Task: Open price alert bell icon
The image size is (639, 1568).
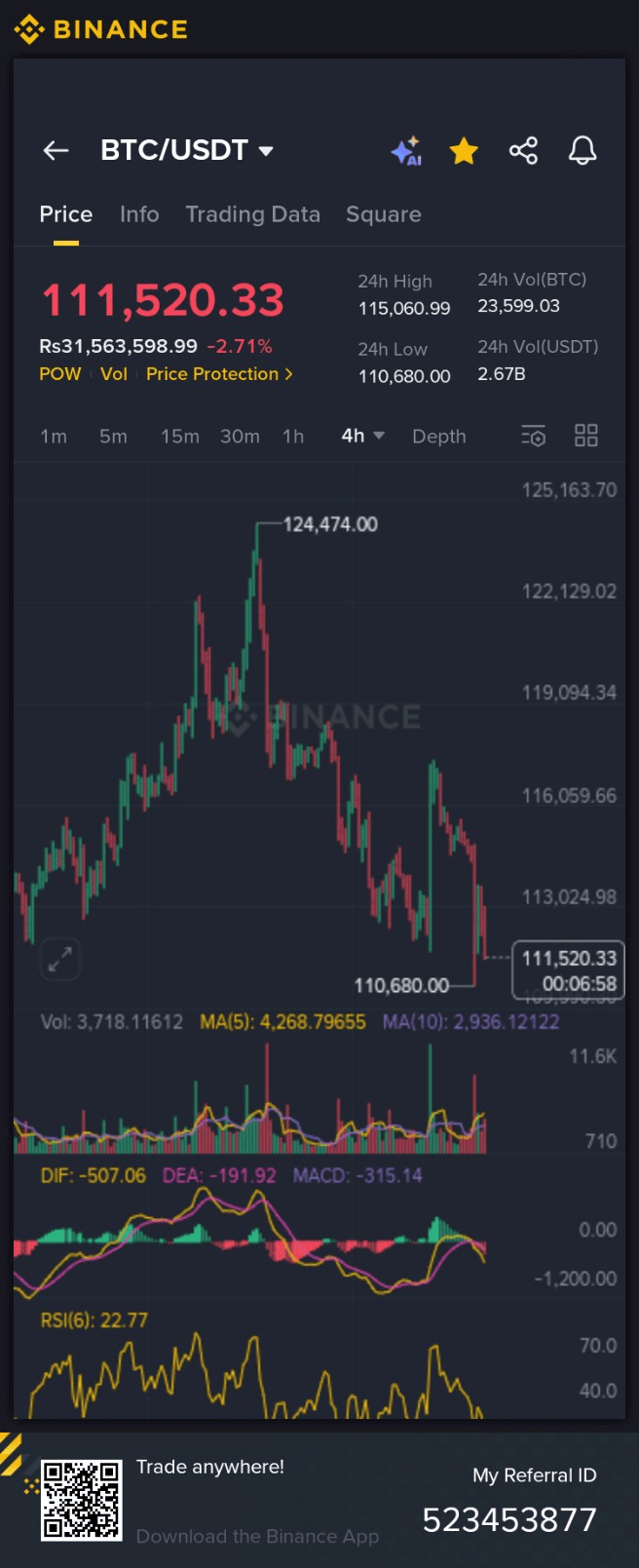Action: pos(583,150)
